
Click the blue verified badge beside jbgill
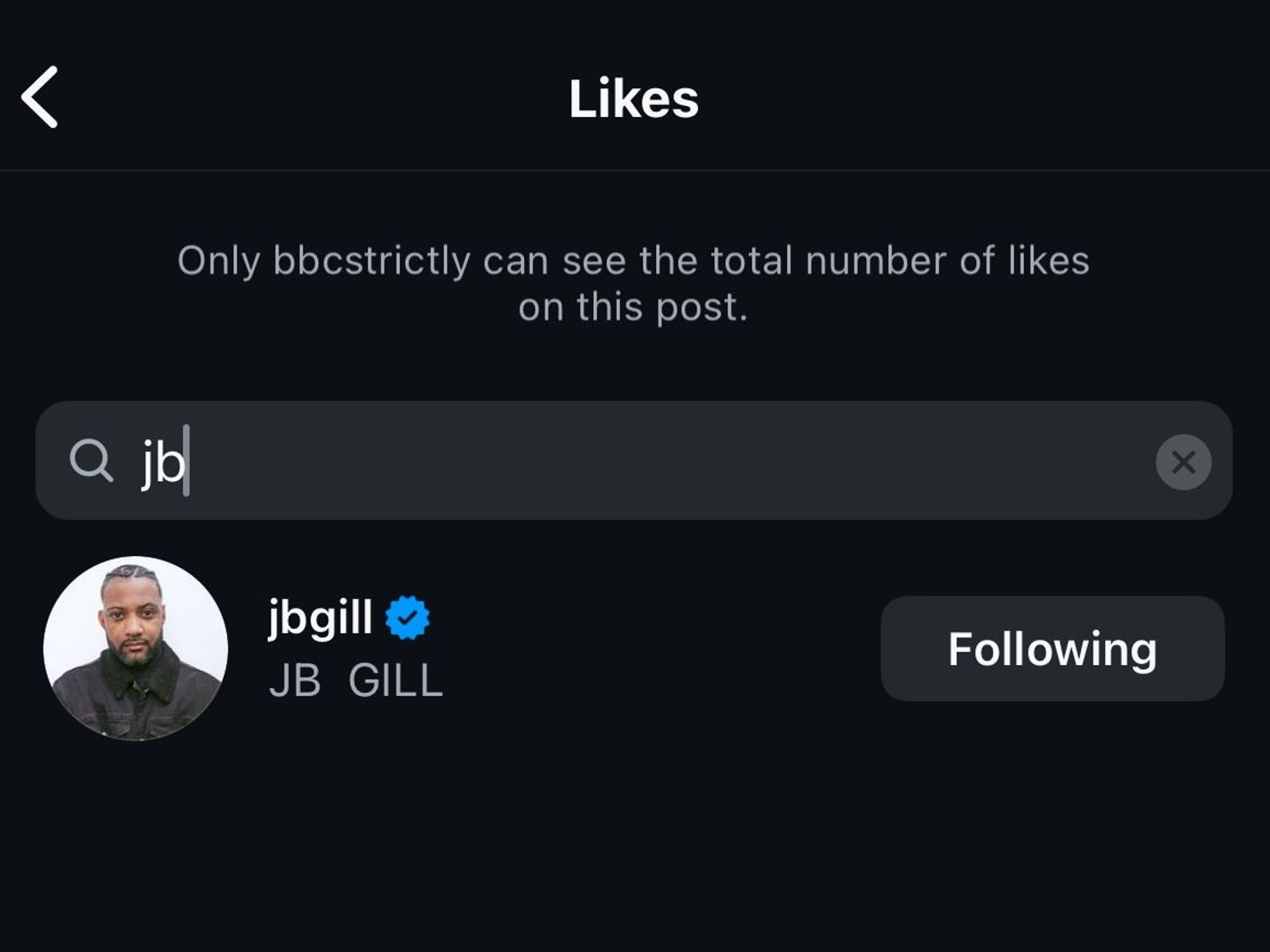coord(407,617)
